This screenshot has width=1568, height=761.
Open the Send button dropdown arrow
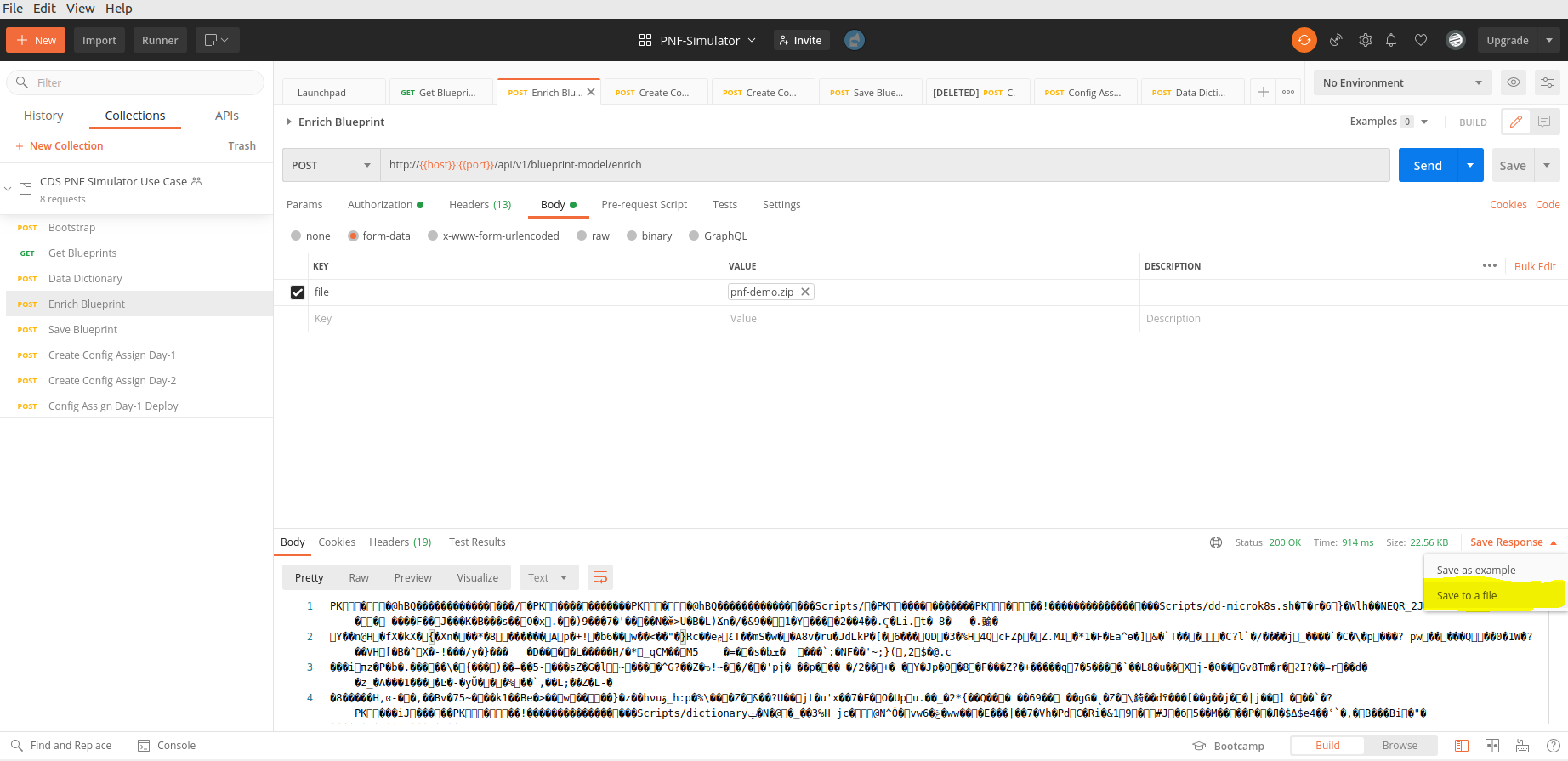click(1470, 165)
